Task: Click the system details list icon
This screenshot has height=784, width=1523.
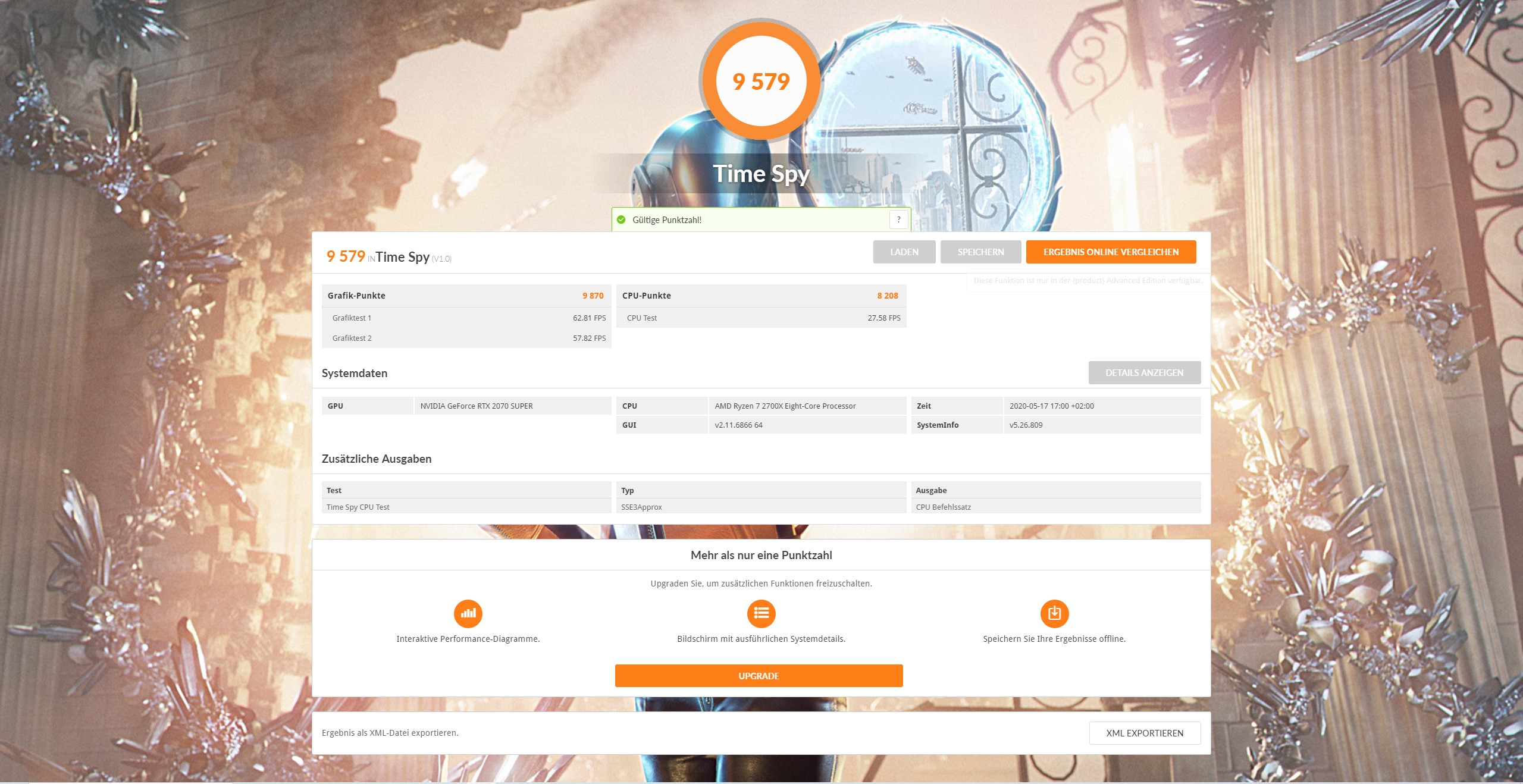Action: (x=761, y=613)
